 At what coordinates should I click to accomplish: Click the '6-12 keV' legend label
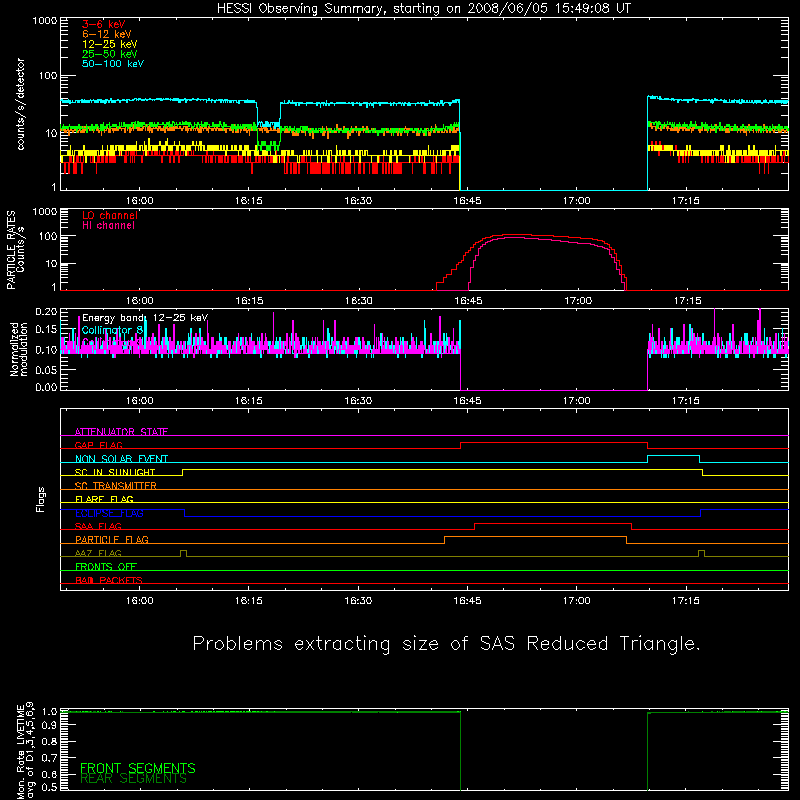(107, 34)
